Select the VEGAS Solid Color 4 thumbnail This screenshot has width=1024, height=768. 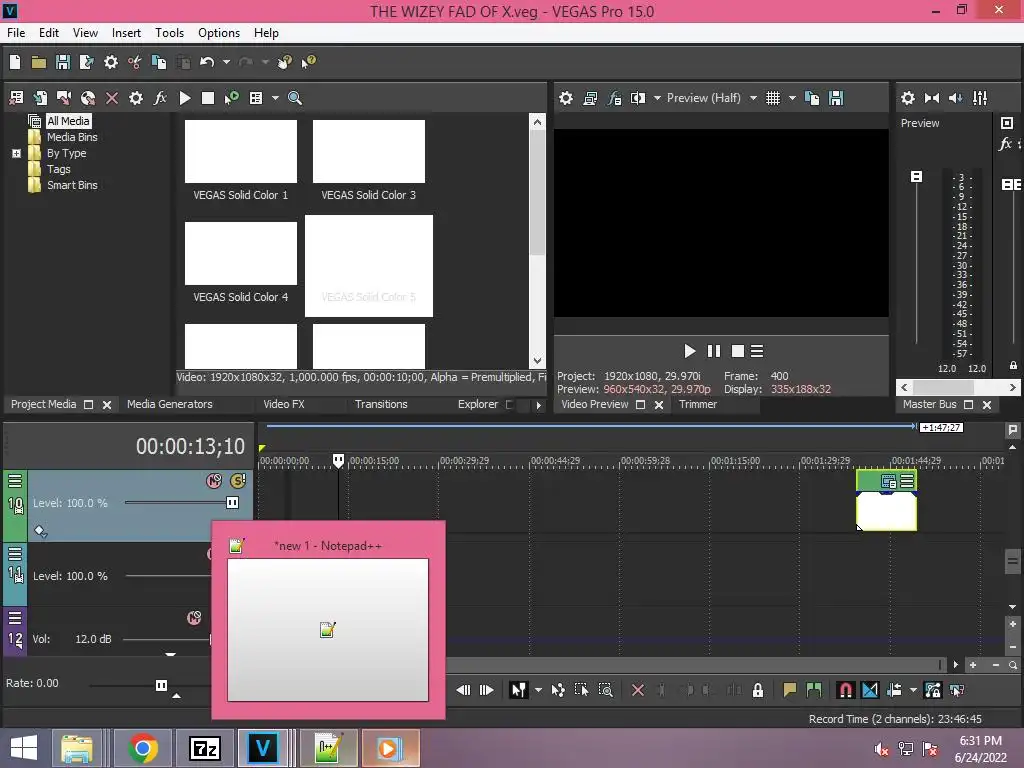click(240, 253)
